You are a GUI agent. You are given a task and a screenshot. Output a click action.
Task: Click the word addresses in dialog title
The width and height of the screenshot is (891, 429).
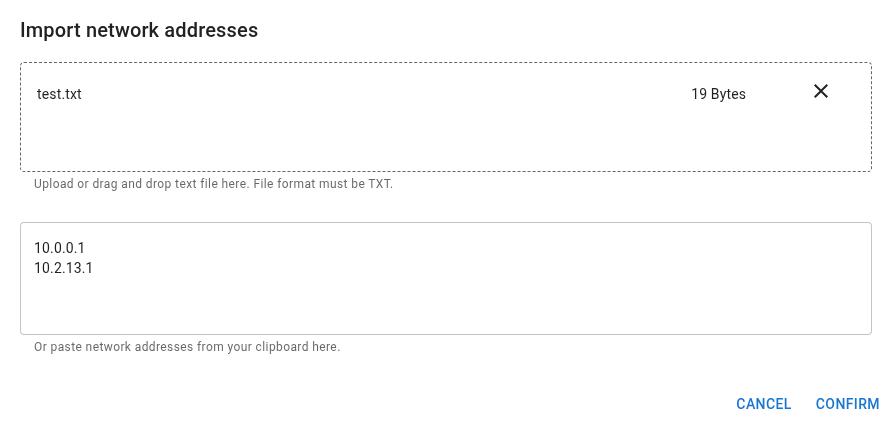(214, 30)
